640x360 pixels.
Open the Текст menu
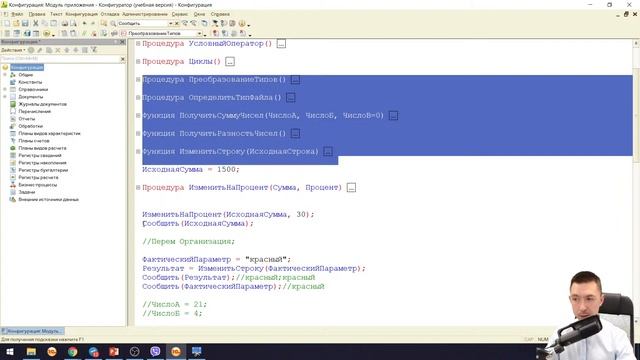click(56, 14)
